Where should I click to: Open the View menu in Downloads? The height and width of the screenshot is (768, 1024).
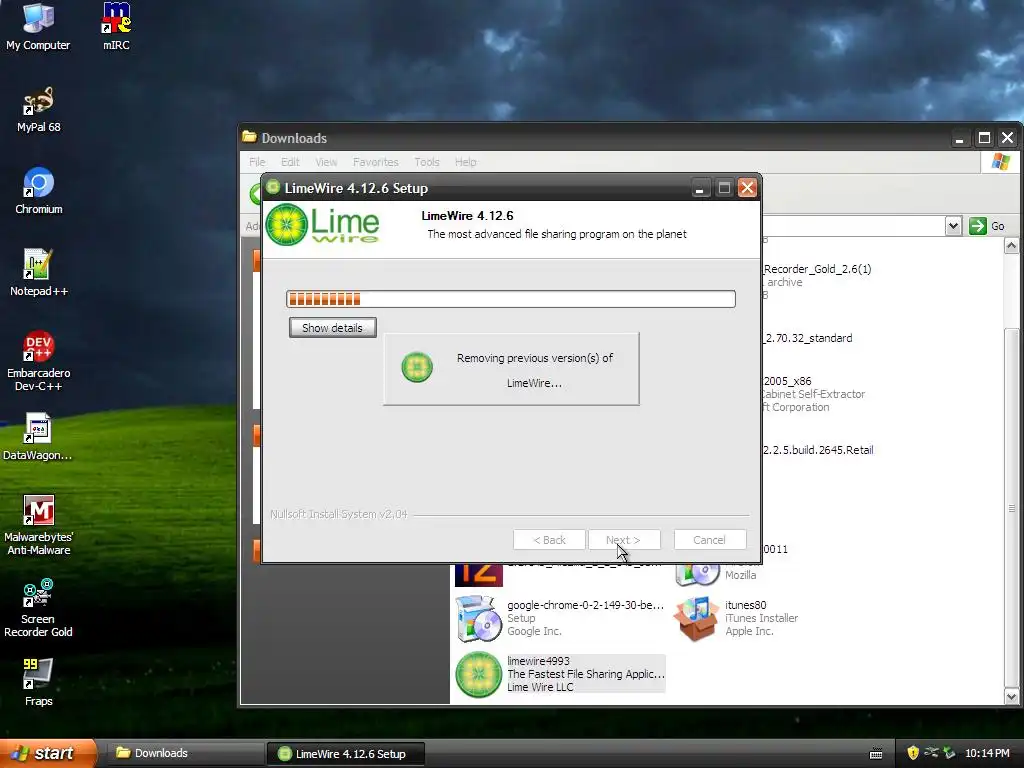click(x=326, y=162)
